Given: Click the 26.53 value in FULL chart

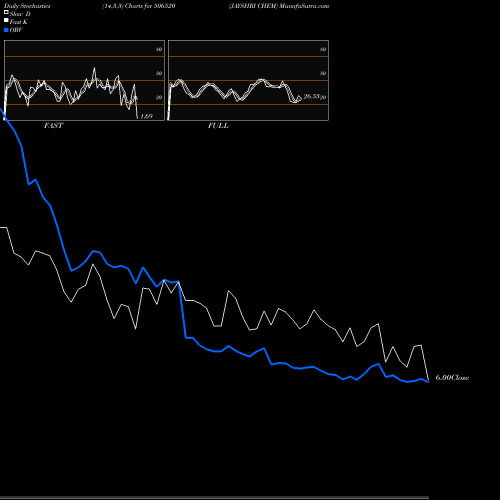Looking at the screenshot, I should tap(312, 96).
